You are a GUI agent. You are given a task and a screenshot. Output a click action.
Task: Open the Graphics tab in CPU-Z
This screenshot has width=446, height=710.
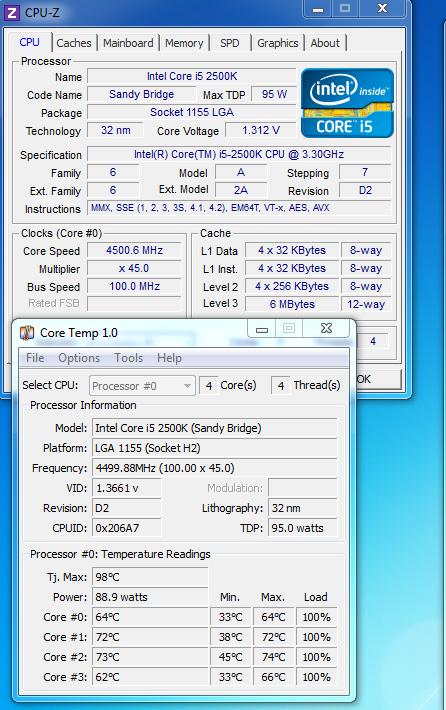(278, 43)
